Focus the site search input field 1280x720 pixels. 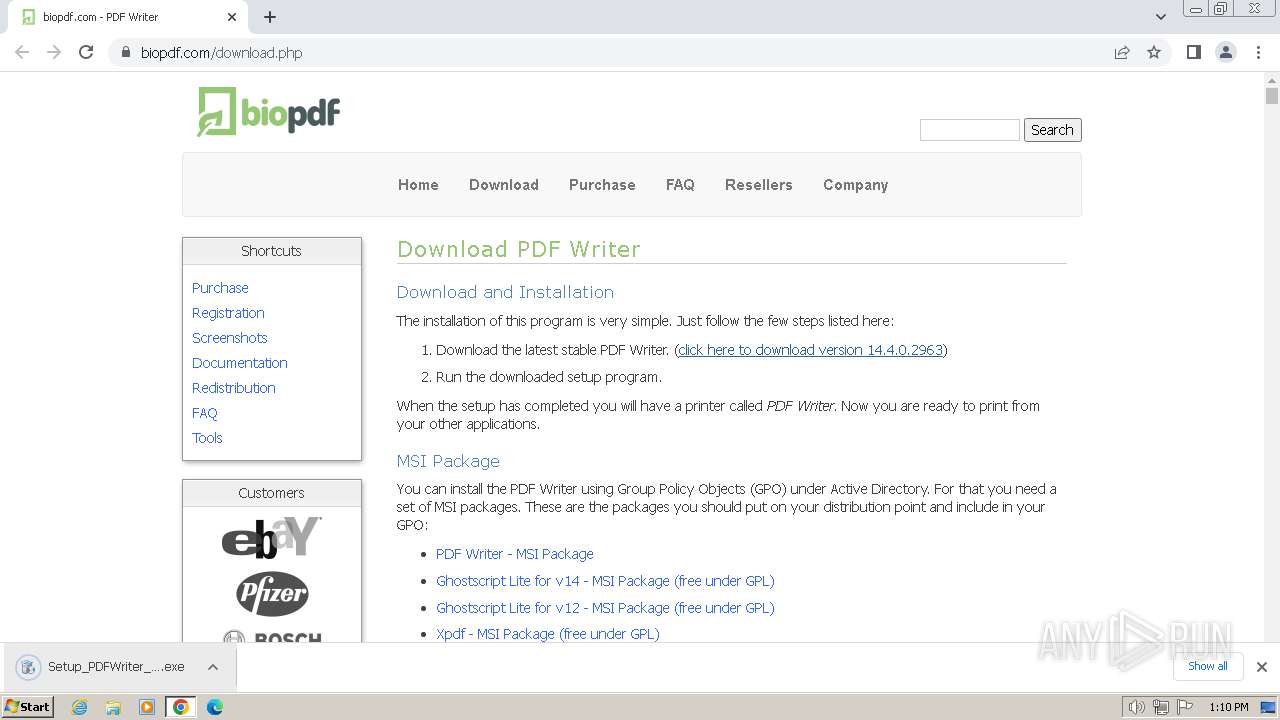[x=969, y=130]
